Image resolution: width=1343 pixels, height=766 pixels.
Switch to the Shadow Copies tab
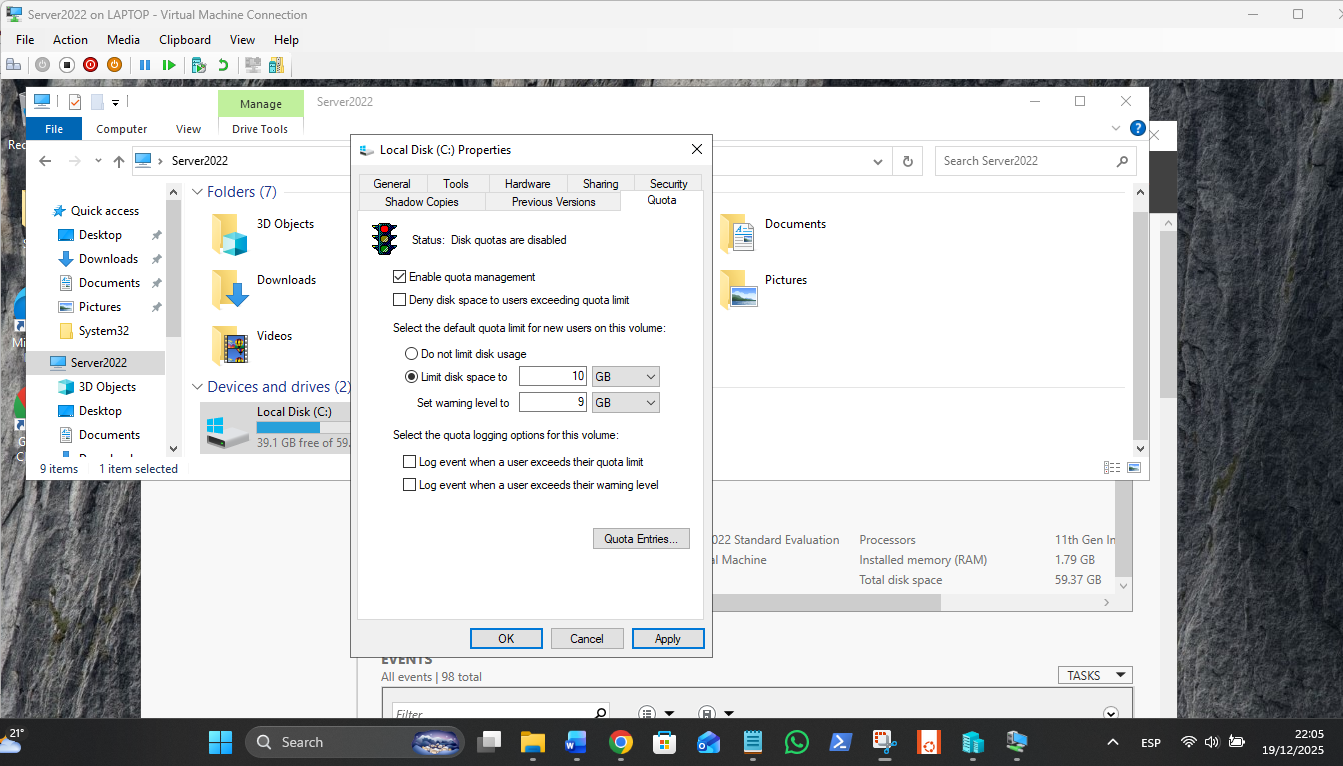pyautogui.click(x=421, y=202)
